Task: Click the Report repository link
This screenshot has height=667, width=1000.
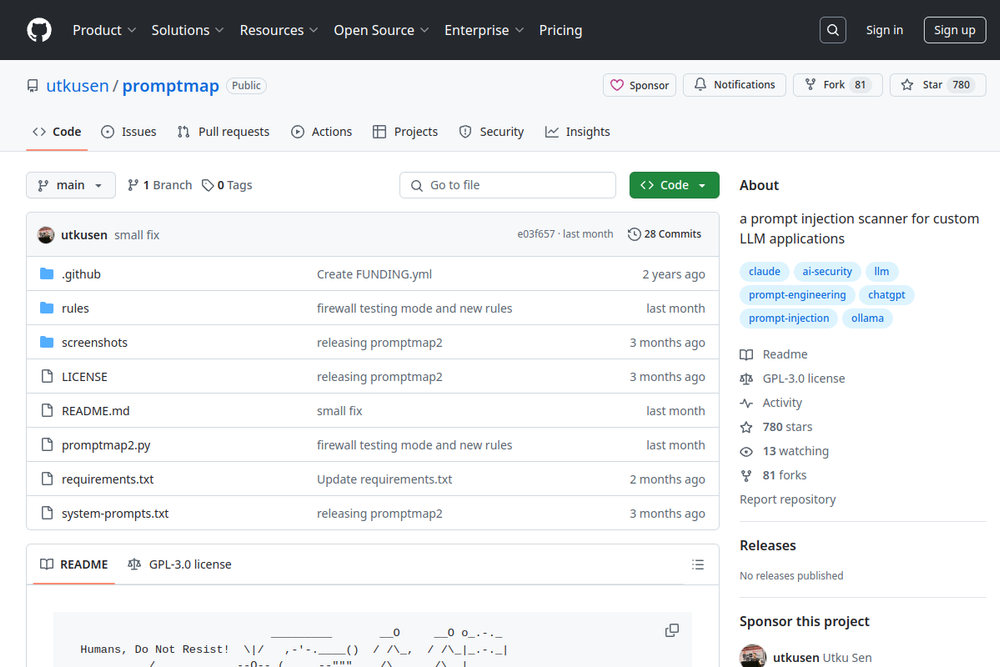Action: point(788,499)
